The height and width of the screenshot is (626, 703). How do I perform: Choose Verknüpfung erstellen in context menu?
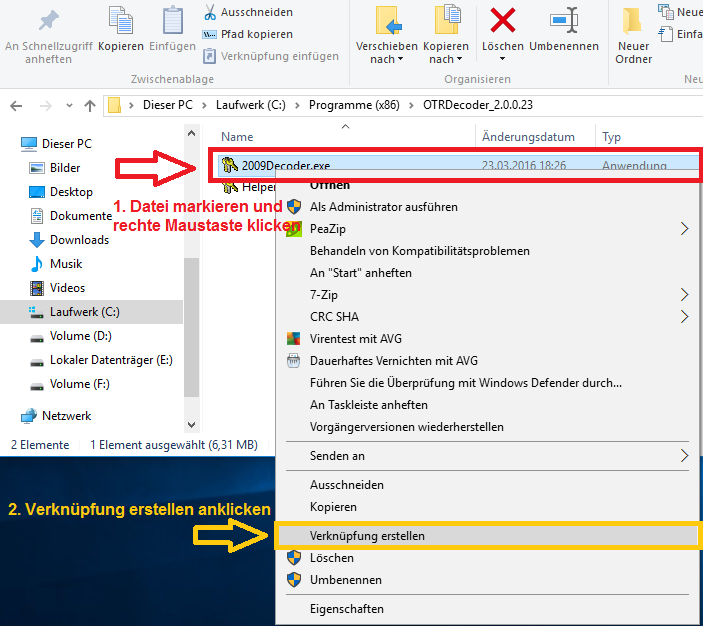(367, 536)
